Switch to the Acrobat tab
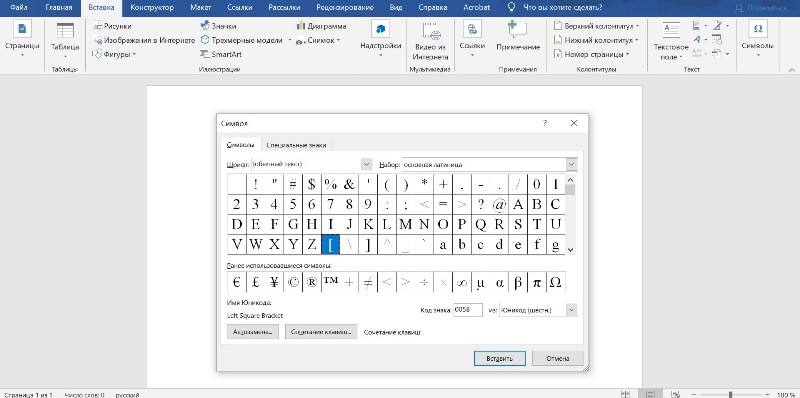The image size is (800, 398). [477, 8]
